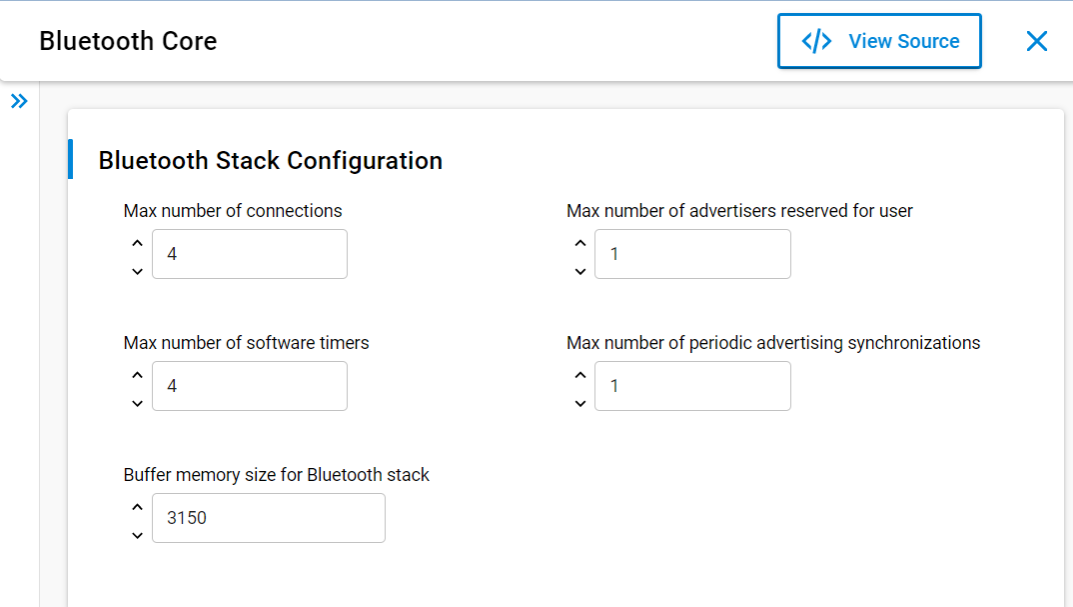
Task: Increment advertisers reserved for user count
Action: (x=580, y=242)
